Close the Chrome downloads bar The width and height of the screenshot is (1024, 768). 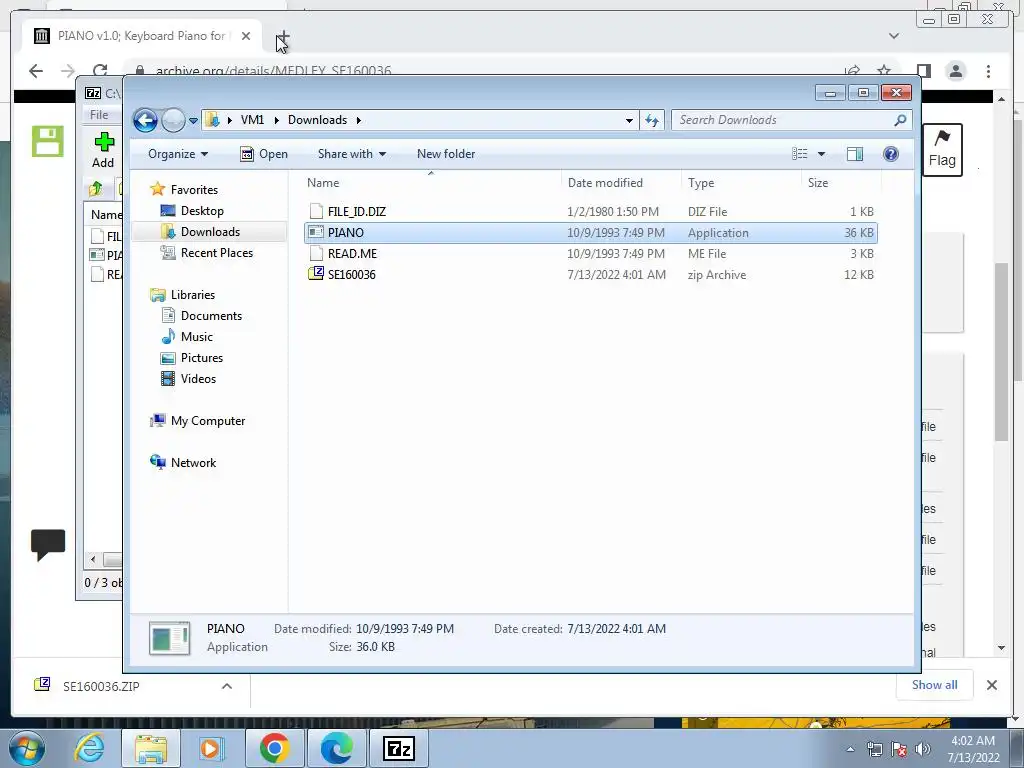[991, 684]
